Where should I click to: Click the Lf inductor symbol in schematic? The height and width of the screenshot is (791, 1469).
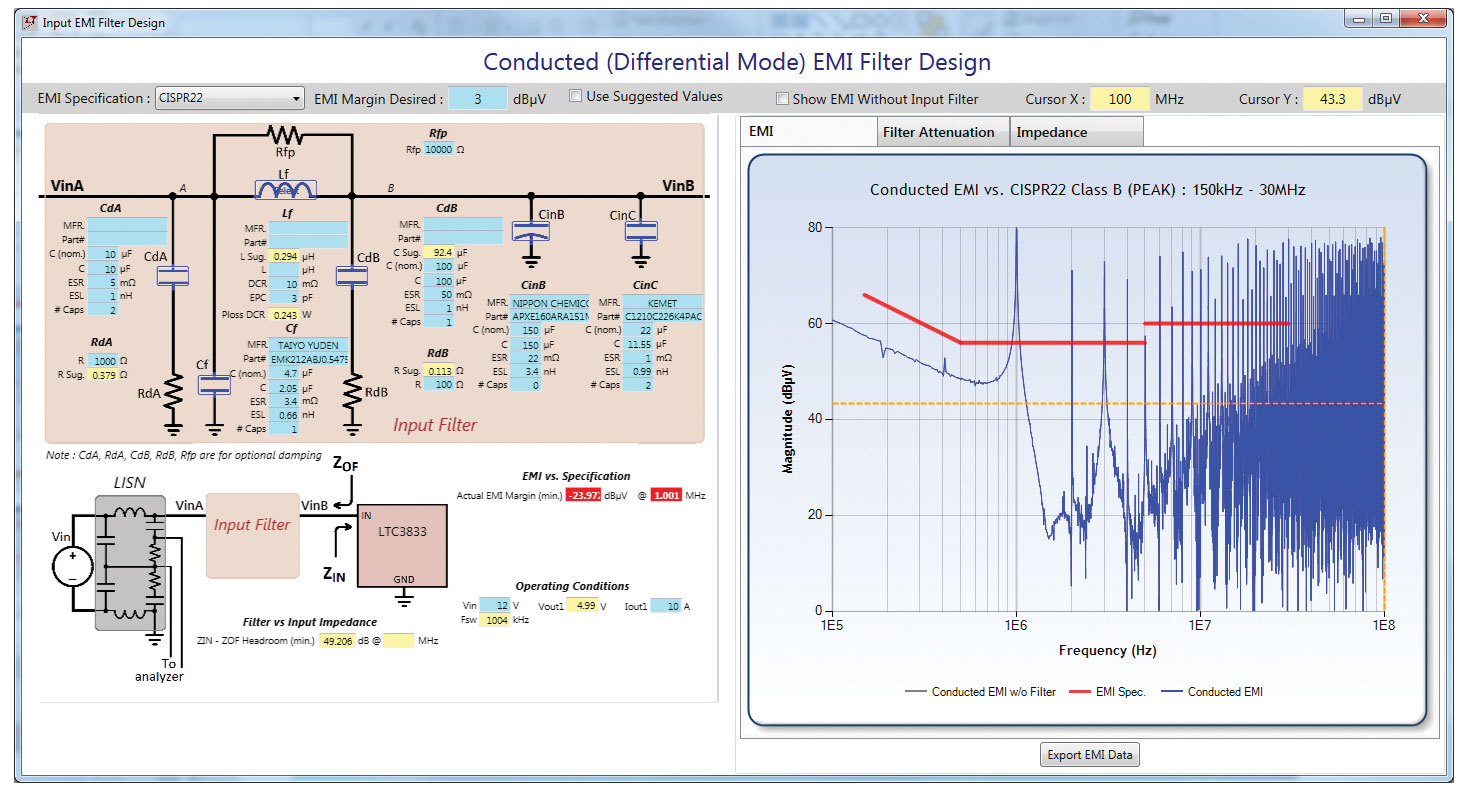coord(287,190)
